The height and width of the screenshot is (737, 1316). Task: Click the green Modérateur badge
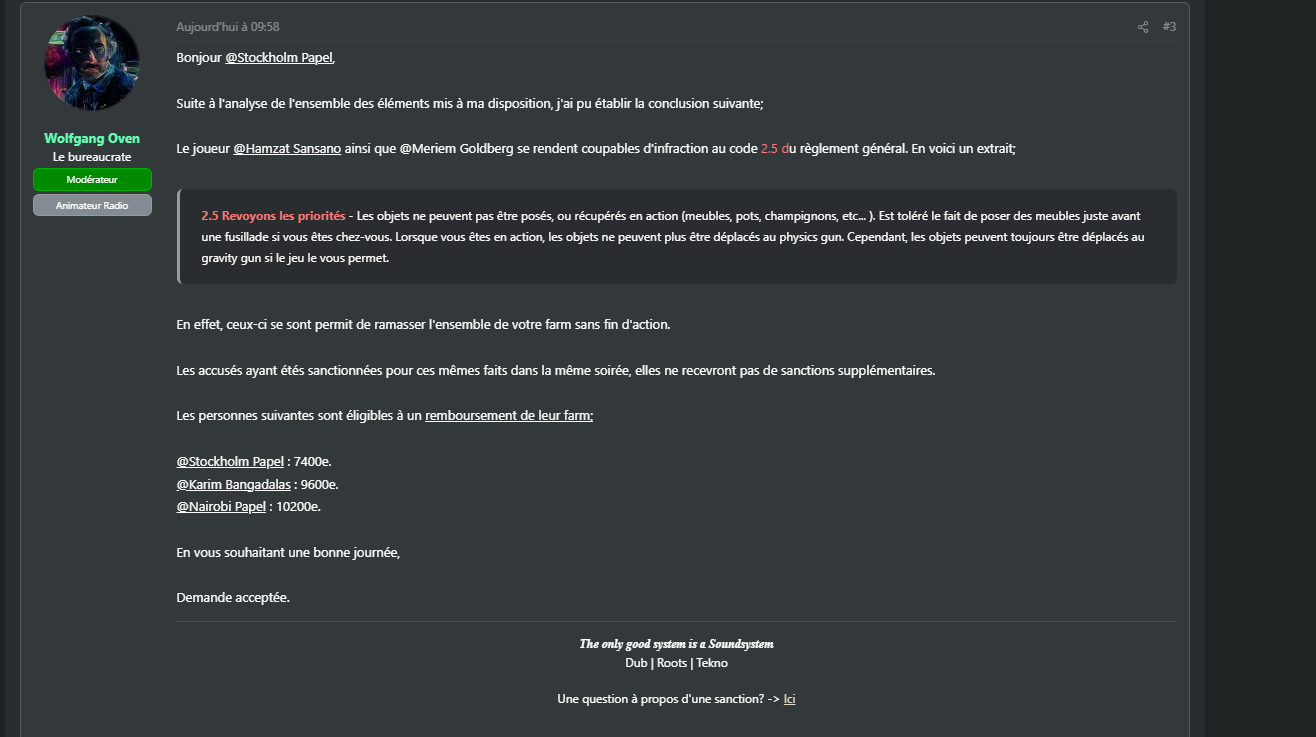(x=92, y=179)
